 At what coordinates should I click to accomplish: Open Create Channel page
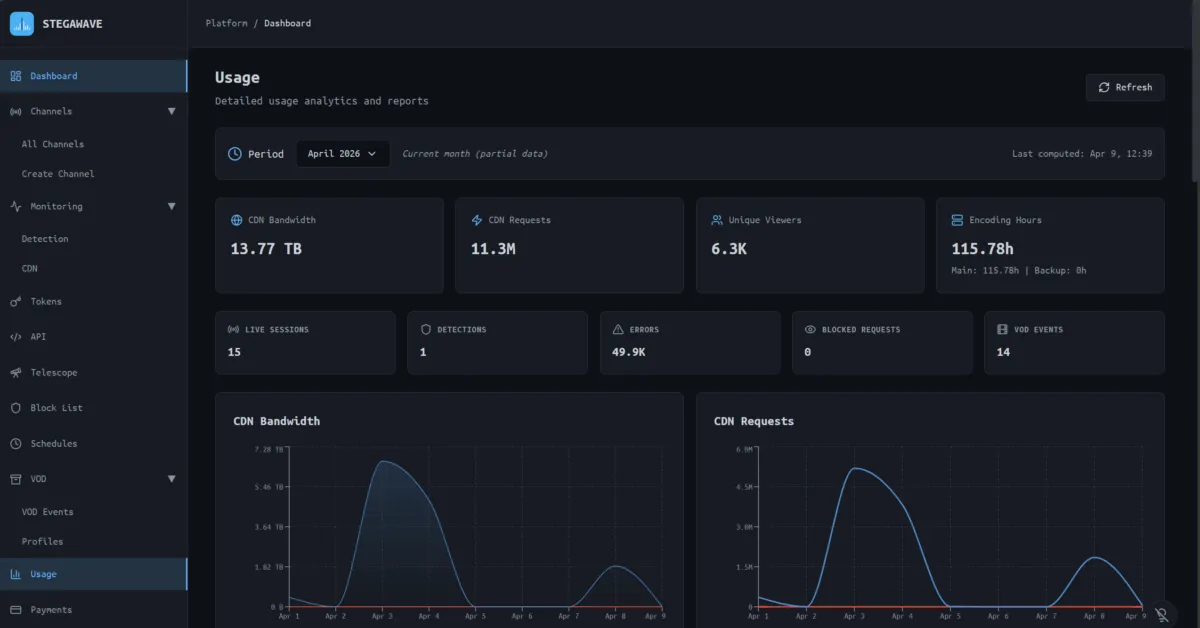58,174
